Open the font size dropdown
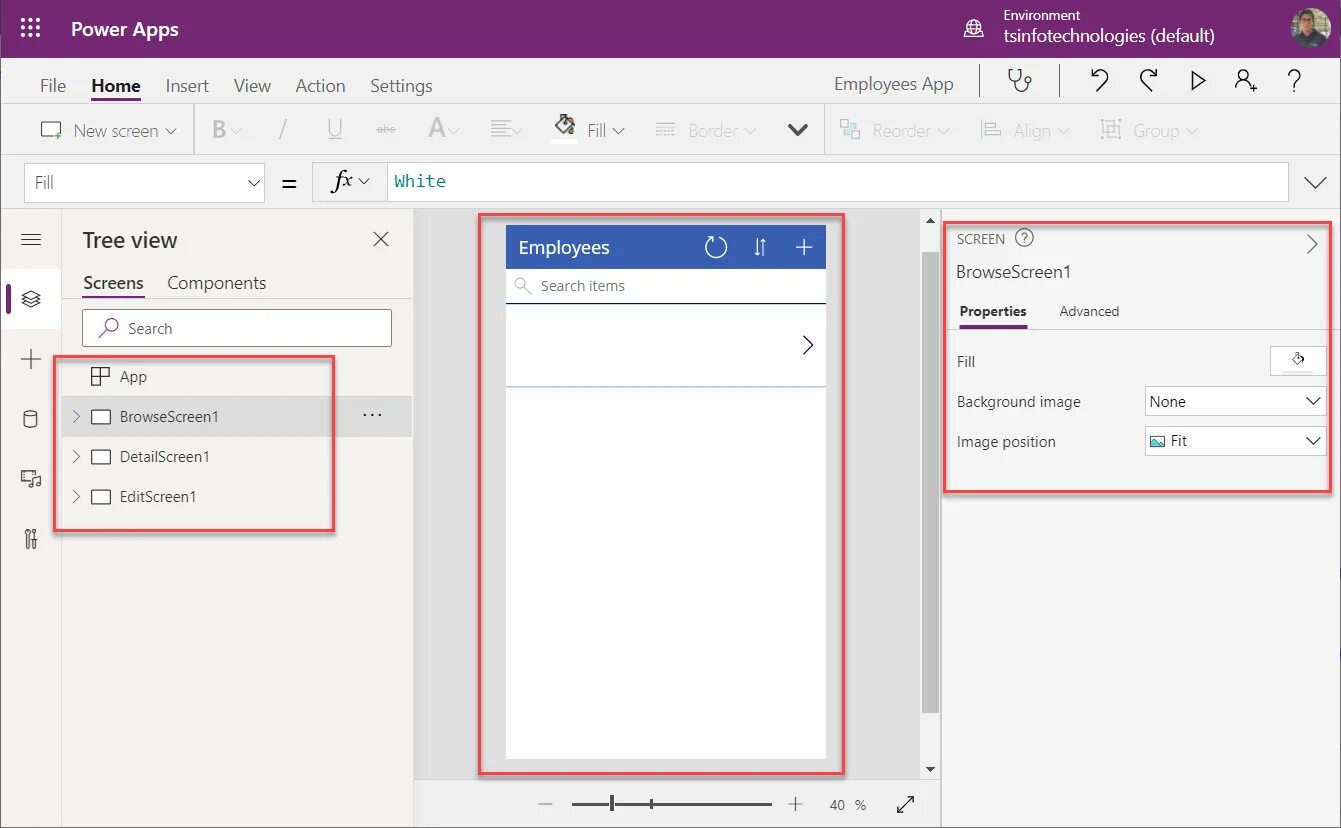The height and width of the screenshot is (828, 1341). tap(443, 130)
